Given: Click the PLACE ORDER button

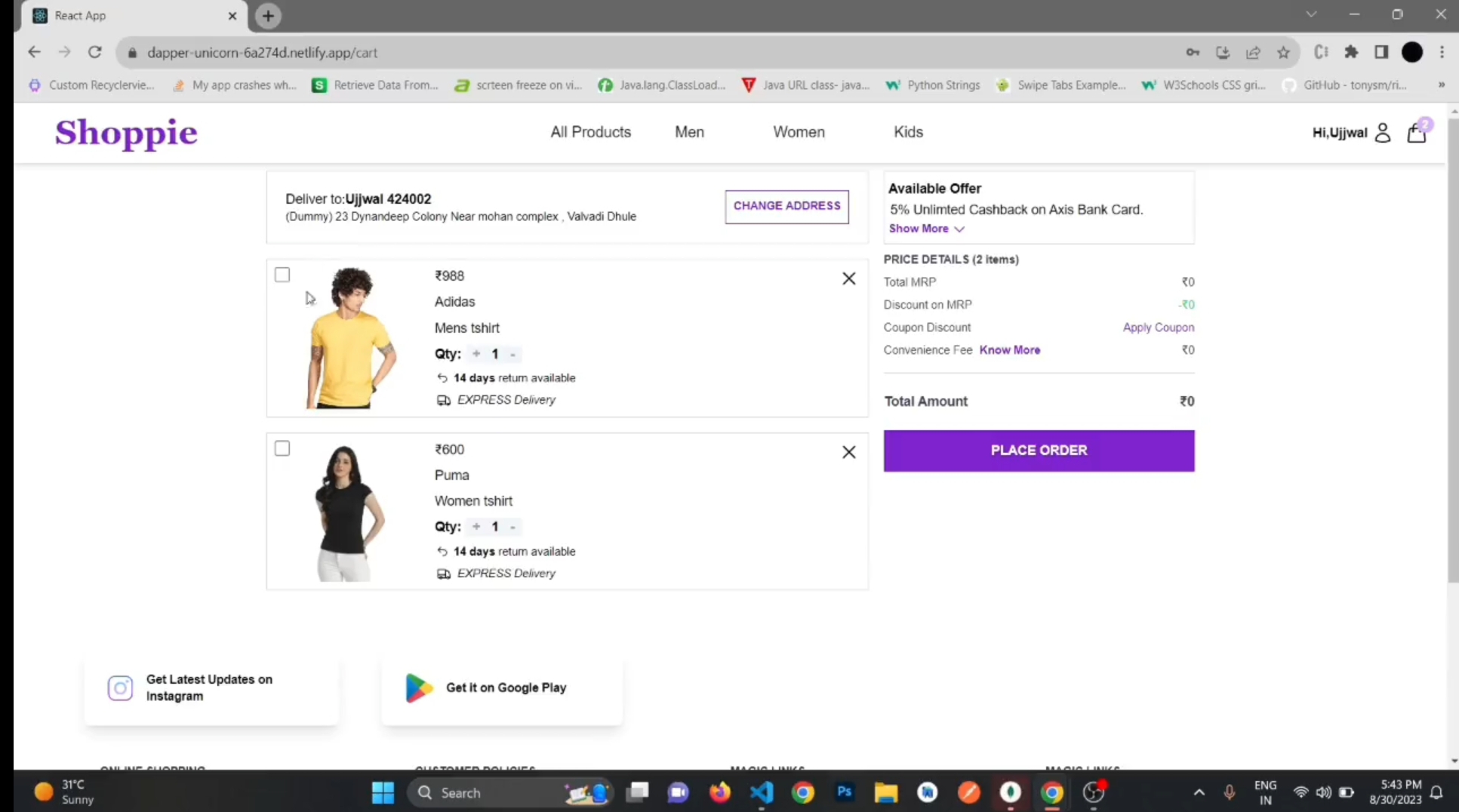Looking at the screenshot, I should [1039, 451].
